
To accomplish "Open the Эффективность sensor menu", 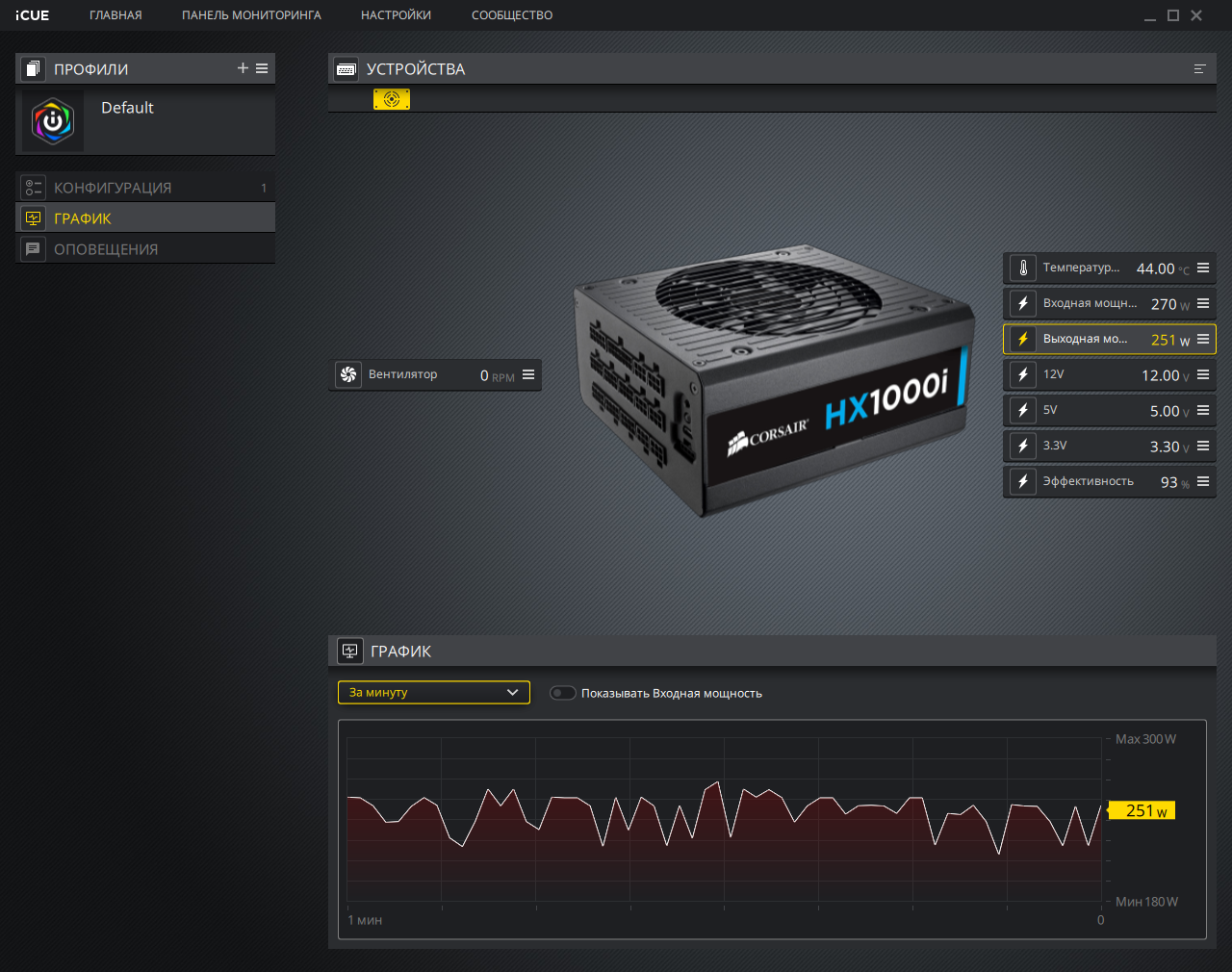I will pos(1203,481).
